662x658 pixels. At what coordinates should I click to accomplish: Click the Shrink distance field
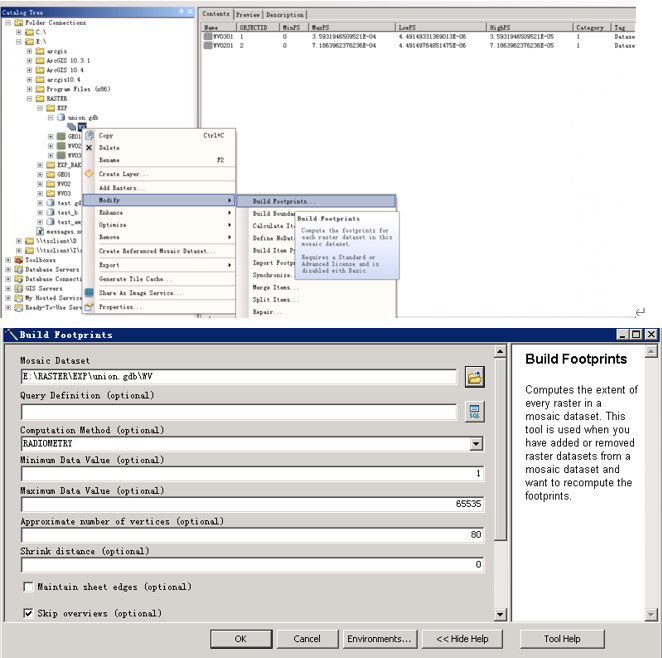[x=252, y=565]
